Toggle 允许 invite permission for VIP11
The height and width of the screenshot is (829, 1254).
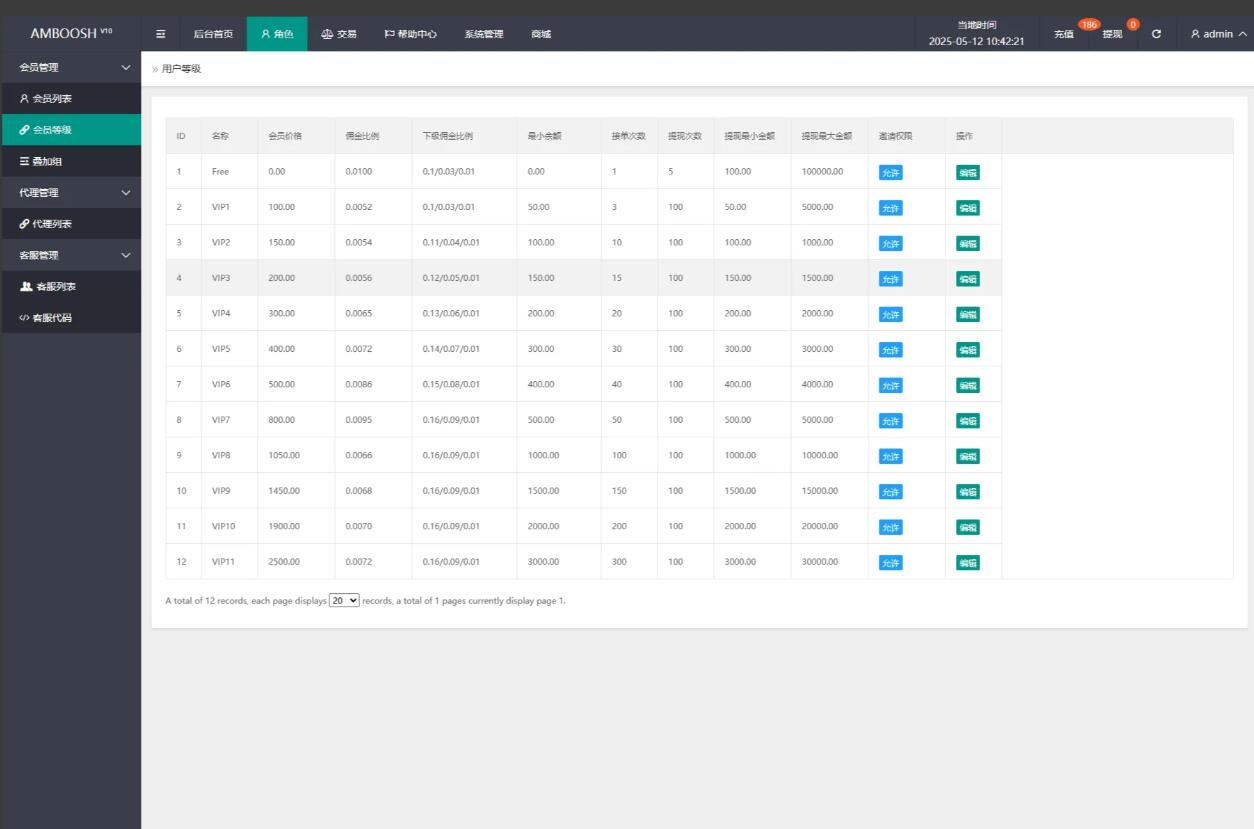pyautogui.click(x=890, y=563)
